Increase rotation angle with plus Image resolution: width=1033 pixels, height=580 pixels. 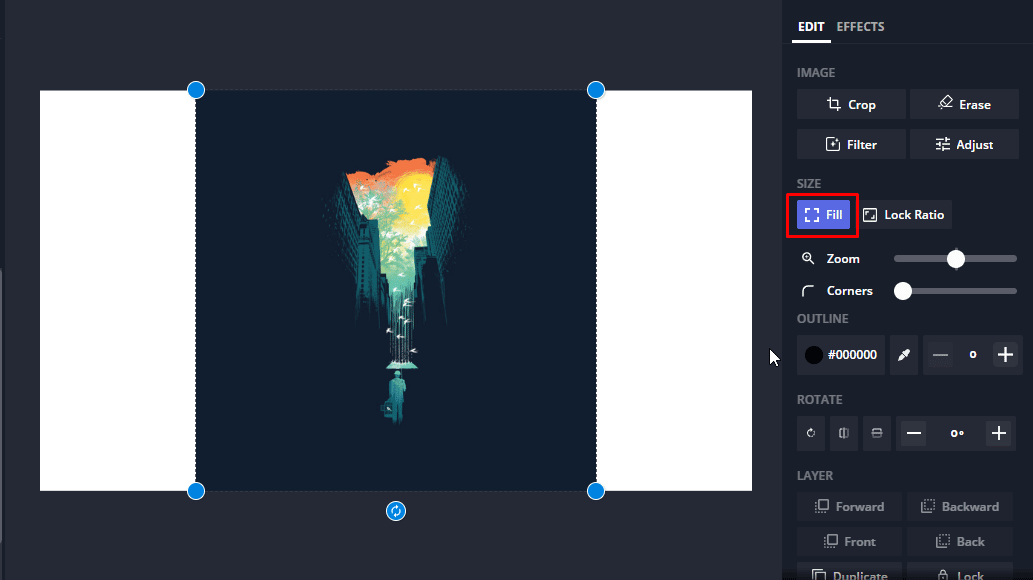(x=999, y=433)
